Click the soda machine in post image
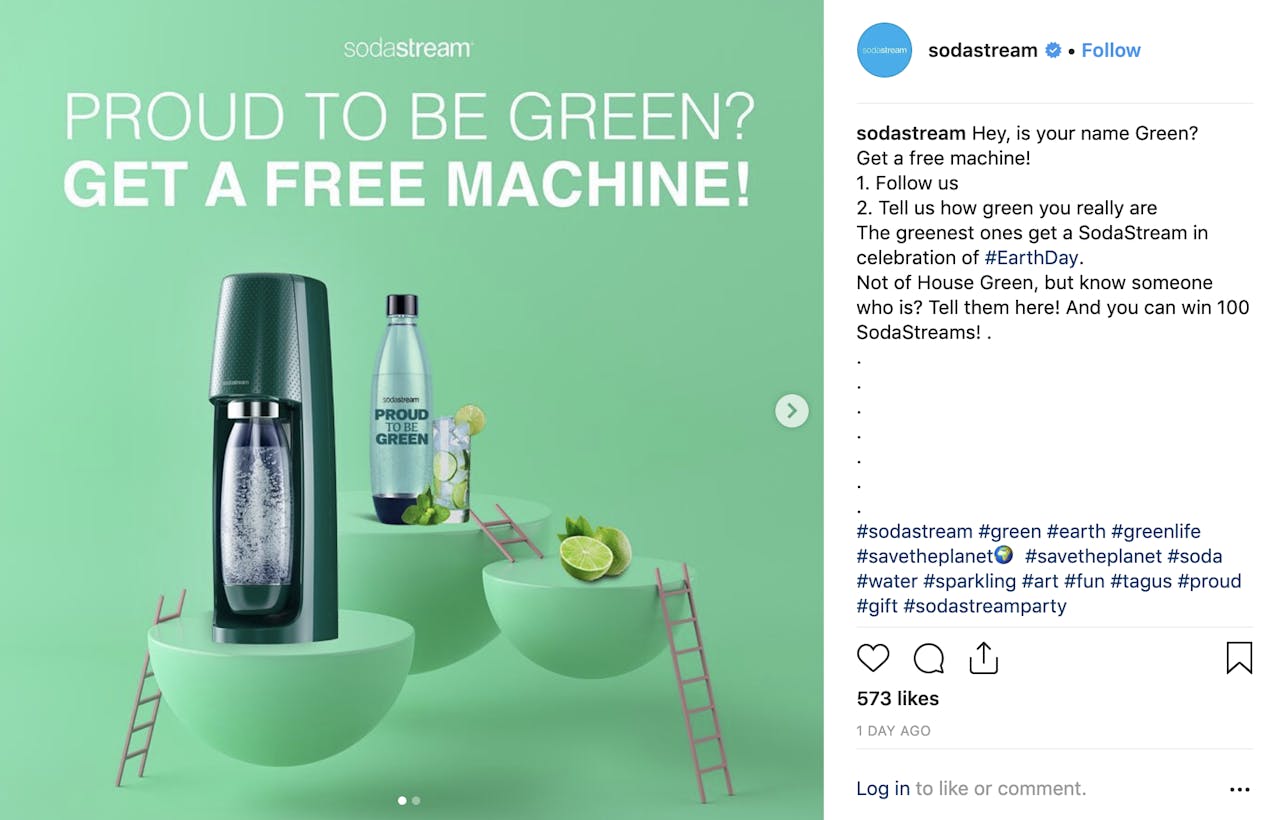1280x820 pixels. [273, 458]
